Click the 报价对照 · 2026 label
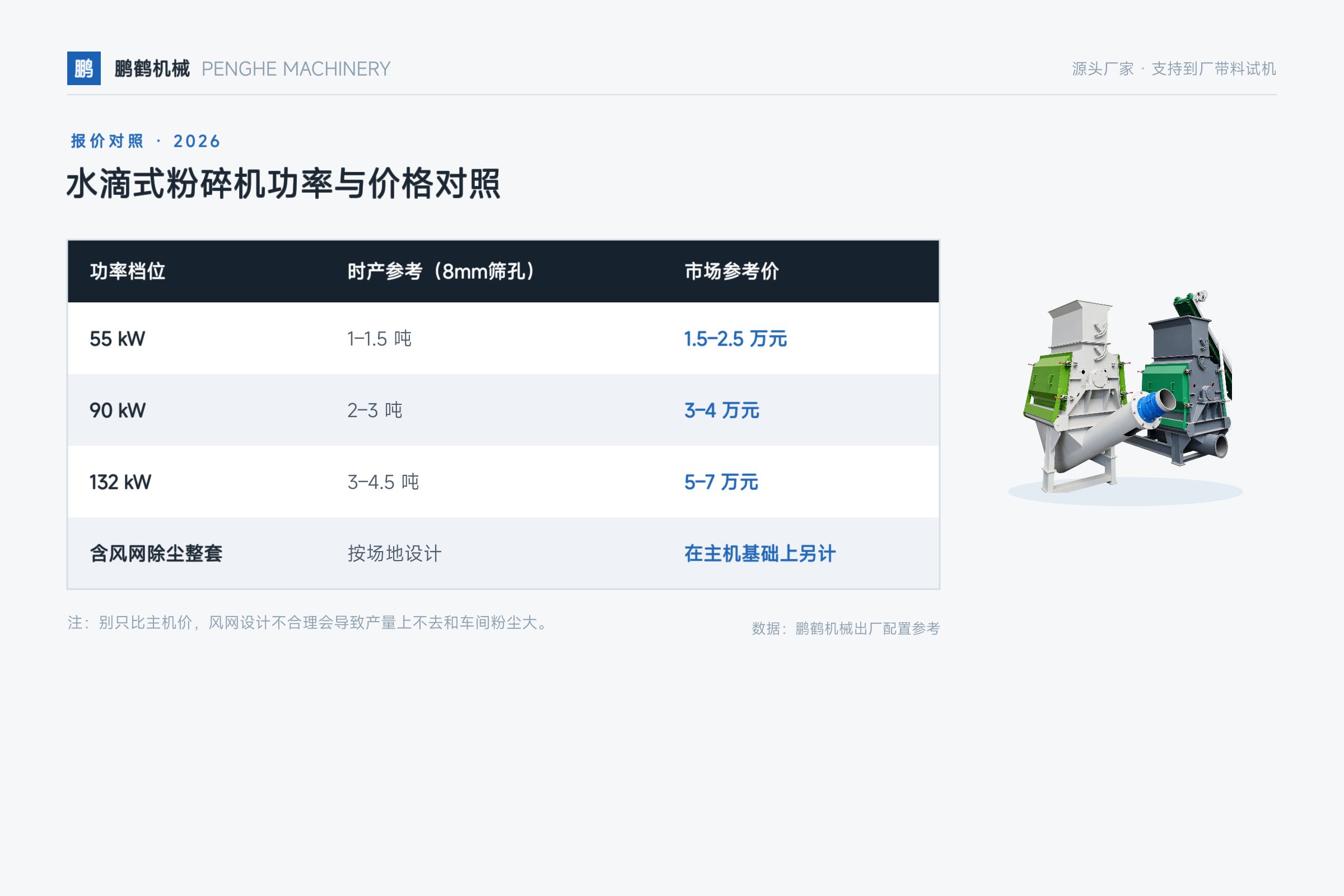 (x=145, y=141)
